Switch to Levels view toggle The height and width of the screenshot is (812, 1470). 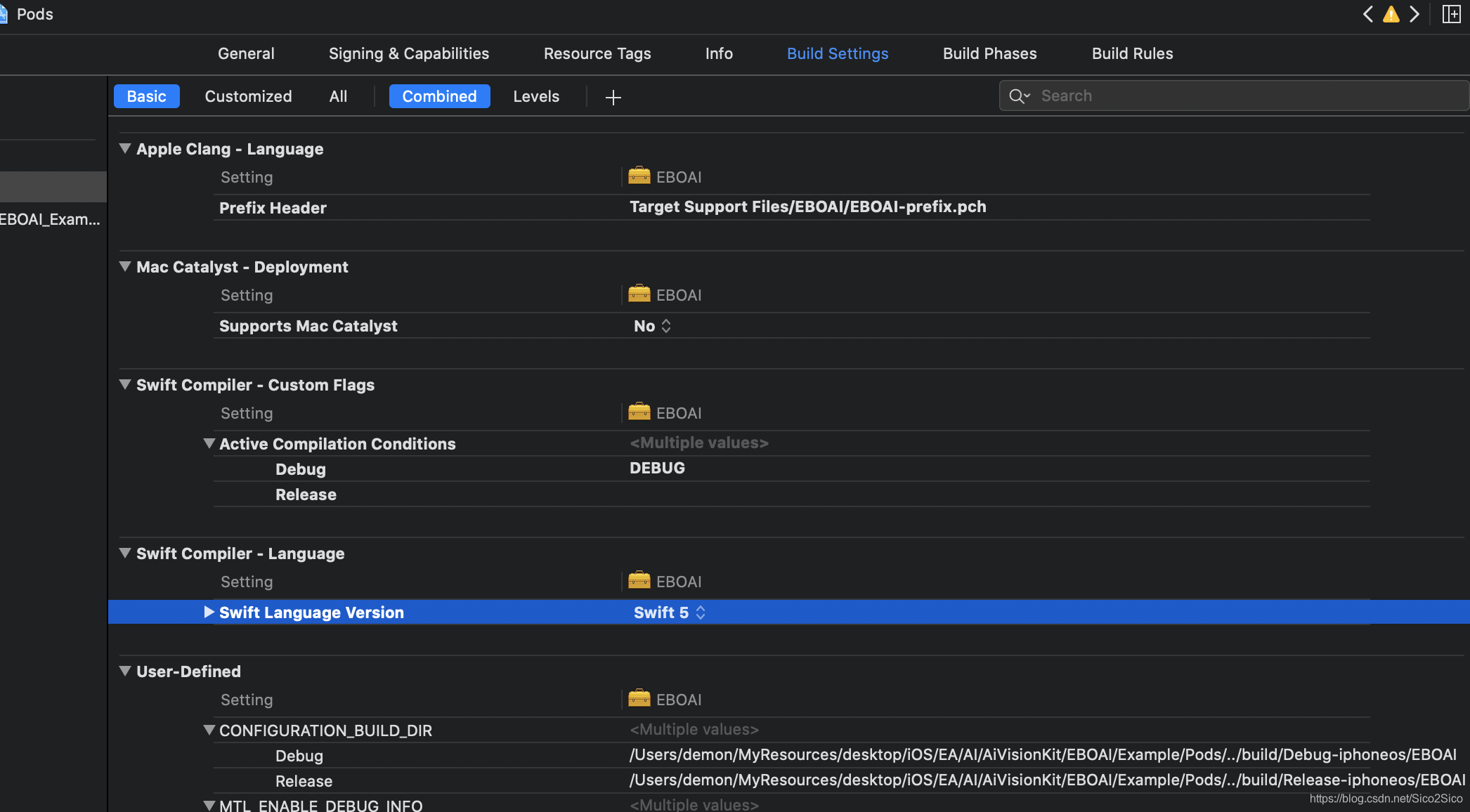click(536, 96)
